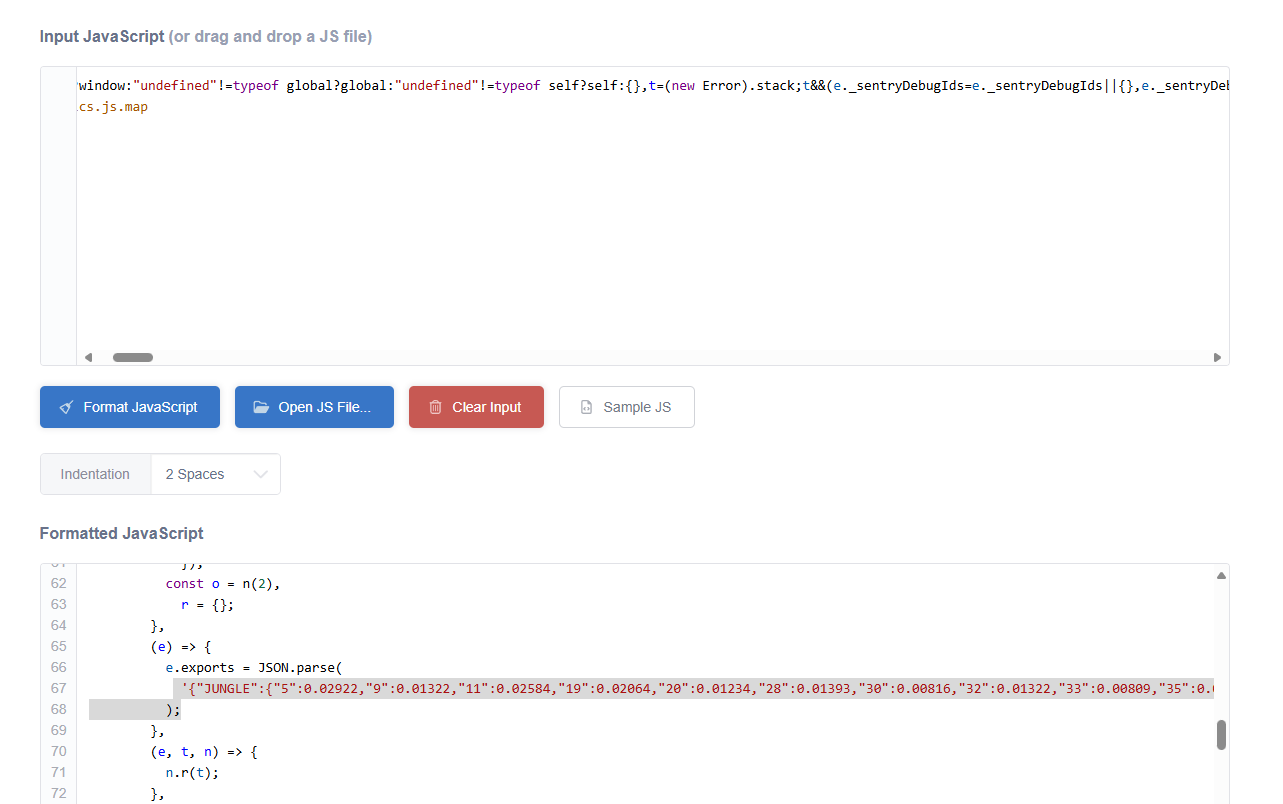
Task: Click the chevron arrow beside 2 Spaces
Action: click(x=261, y=474)
